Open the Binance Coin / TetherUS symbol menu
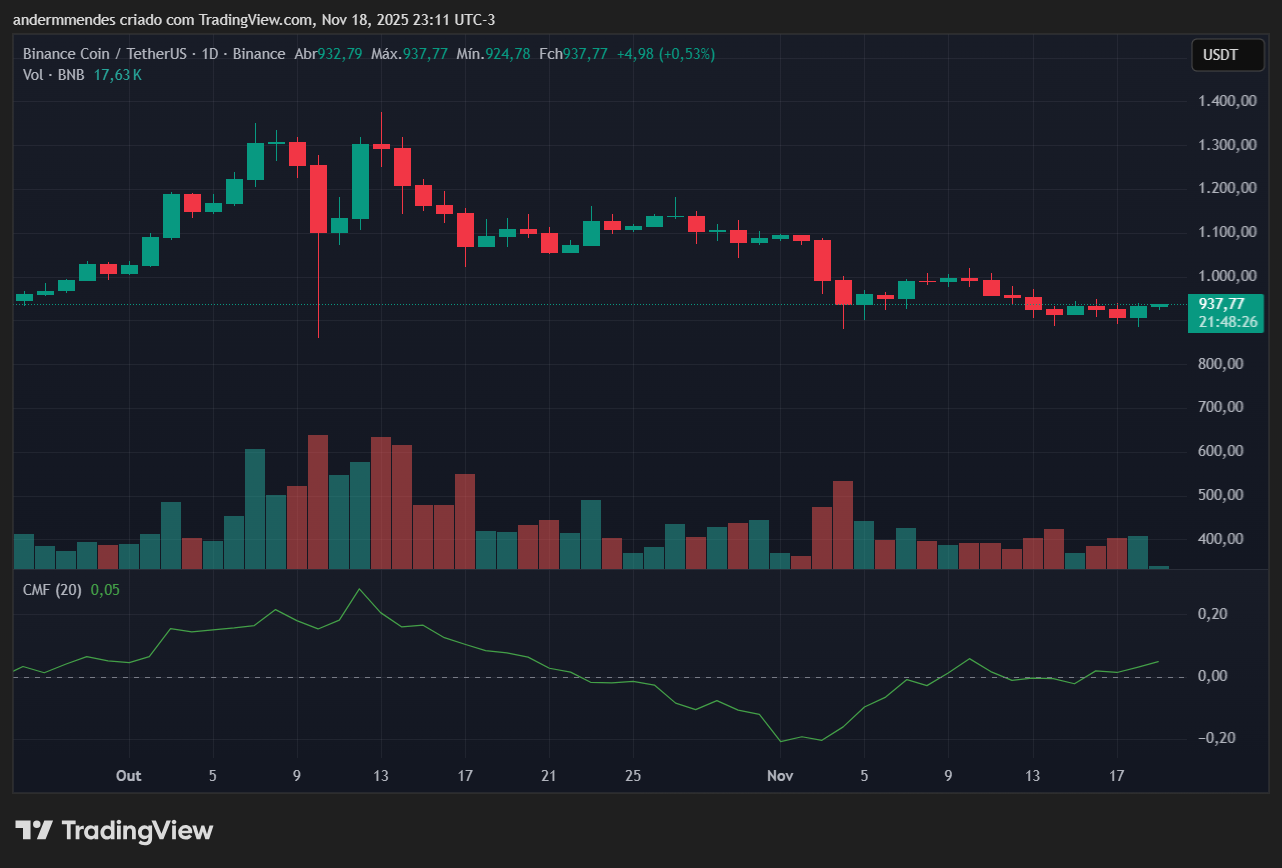Screen dimensions: 1282x868 [x=105, y=54]
